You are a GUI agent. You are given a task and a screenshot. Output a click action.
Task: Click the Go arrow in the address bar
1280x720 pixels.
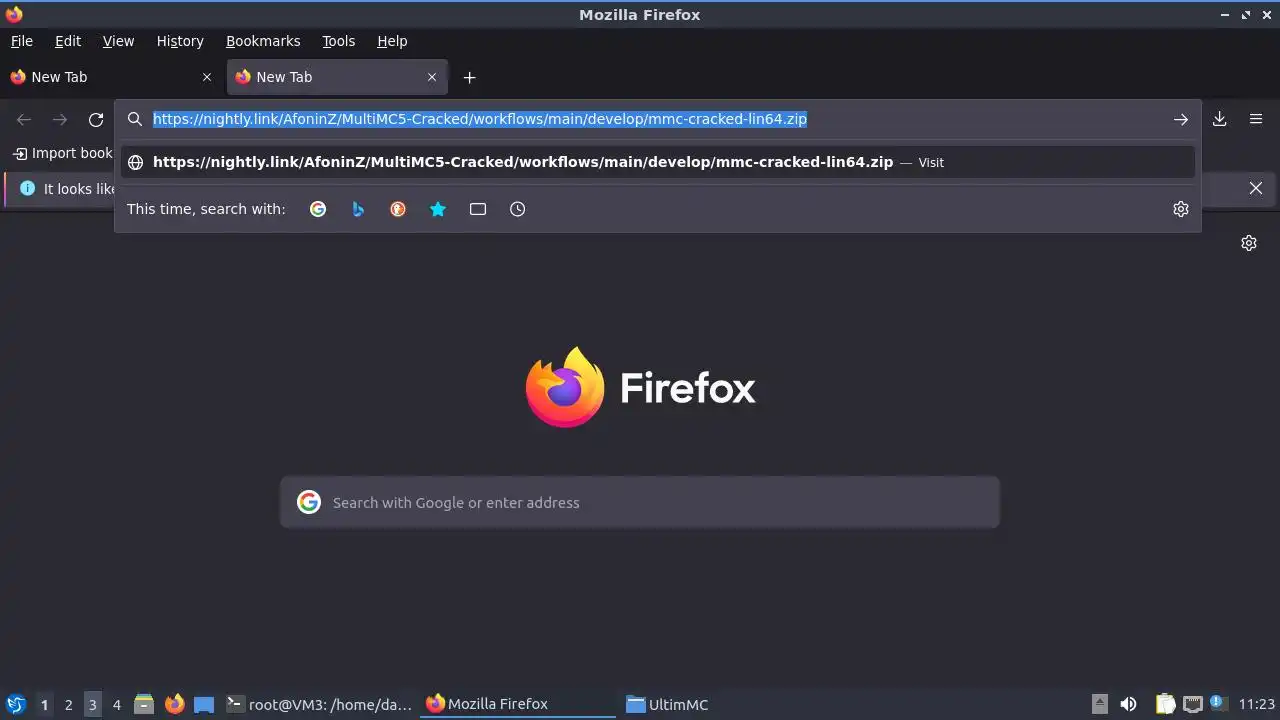(1181, 119)
